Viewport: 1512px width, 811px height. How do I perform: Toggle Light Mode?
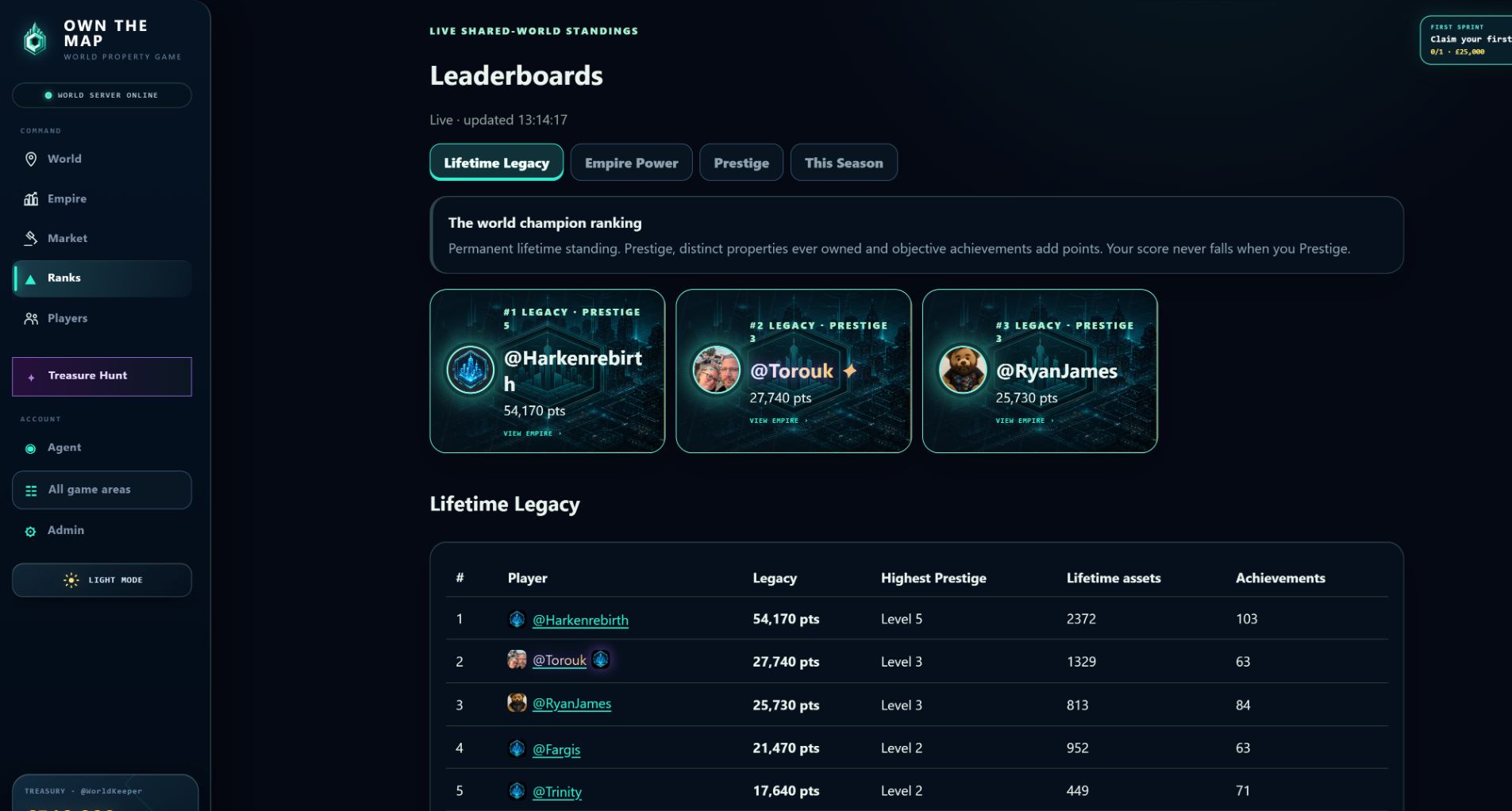coord(102,580)
